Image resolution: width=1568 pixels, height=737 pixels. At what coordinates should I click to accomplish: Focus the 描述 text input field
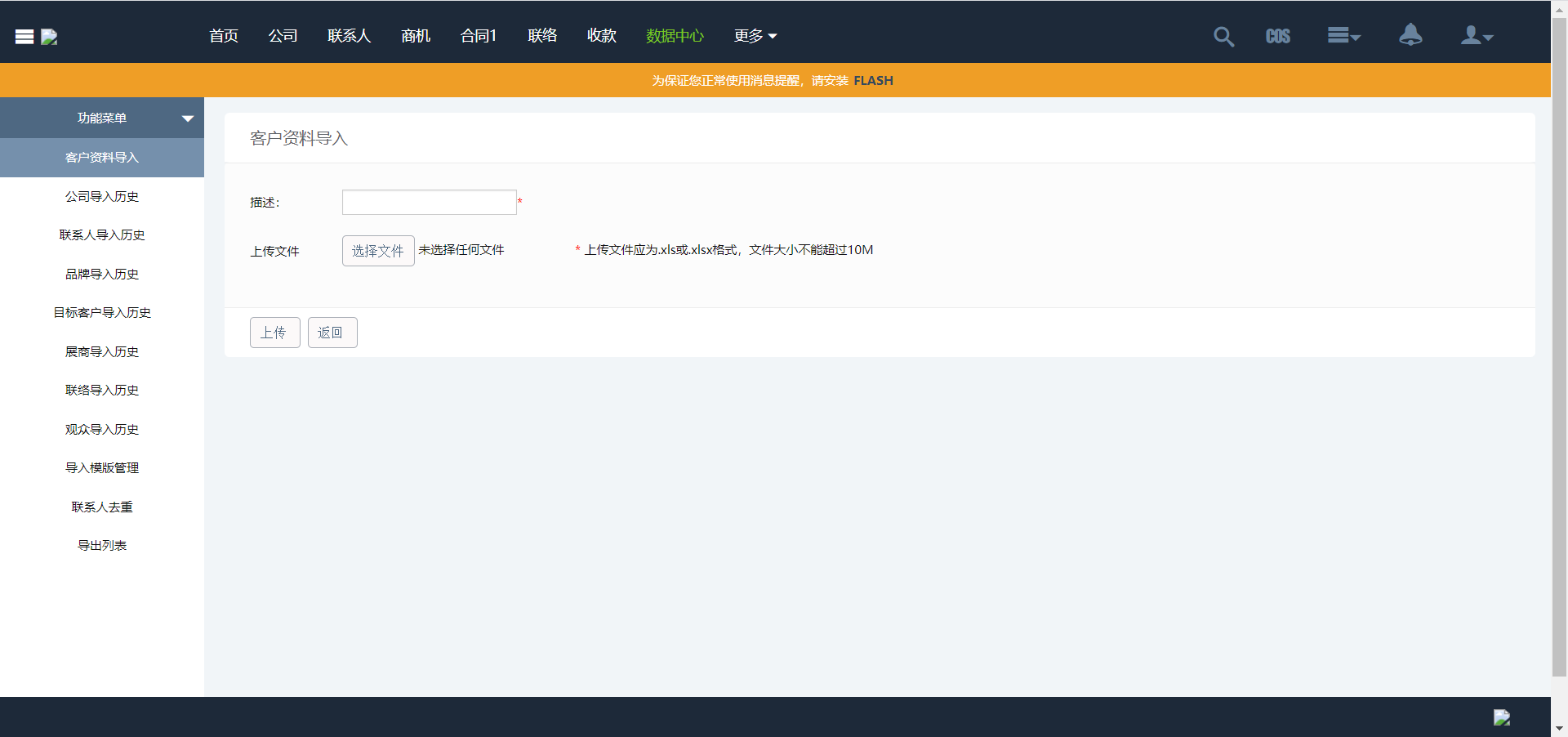point(430,202)
